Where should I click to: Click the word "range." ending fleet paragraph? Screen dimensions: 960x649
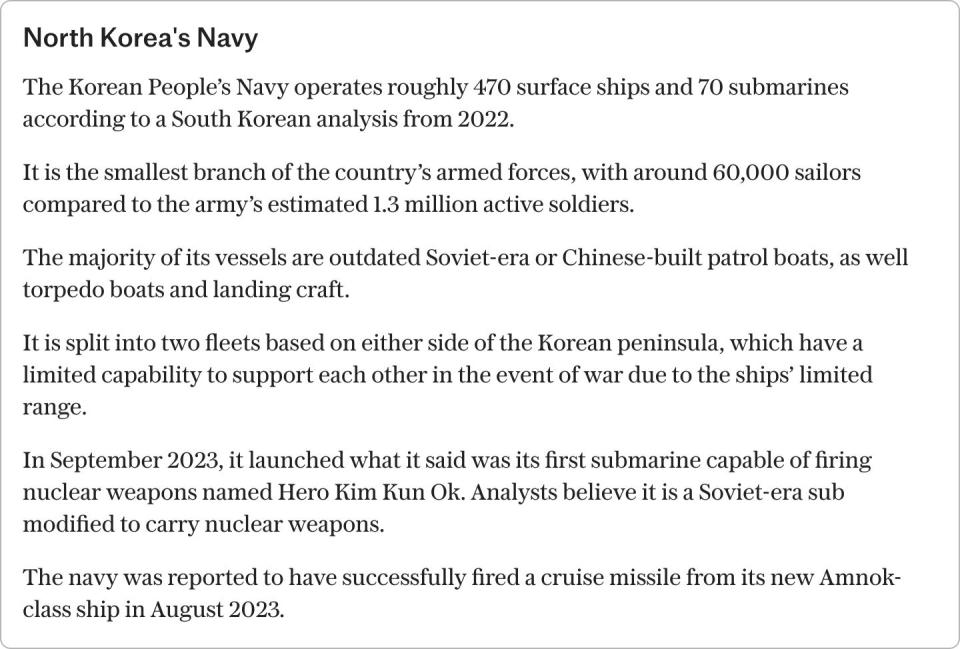point(54,408)
